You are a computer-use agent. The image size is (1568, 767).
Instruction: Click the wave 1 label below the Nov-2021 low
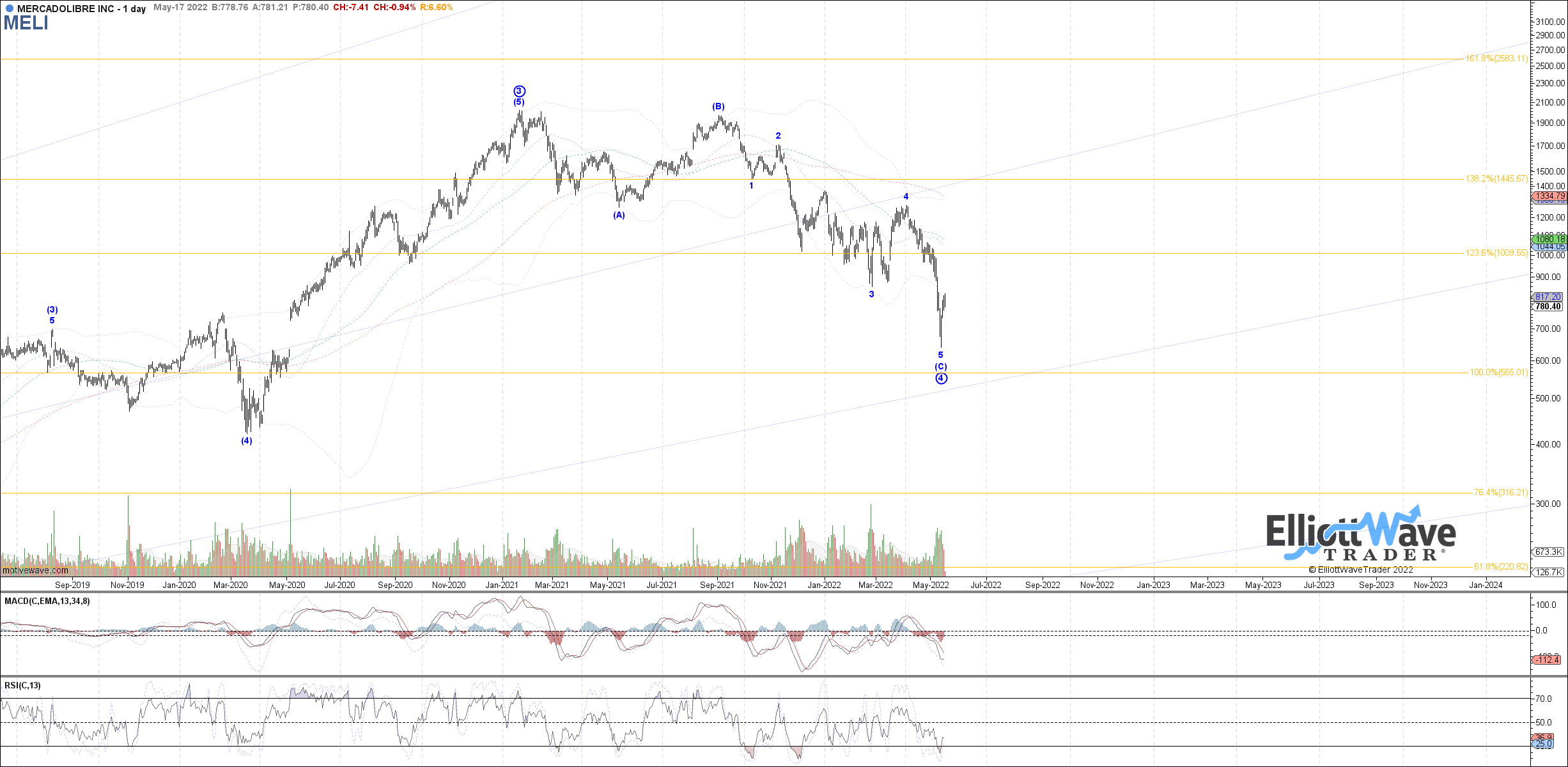tap(751, 186)
